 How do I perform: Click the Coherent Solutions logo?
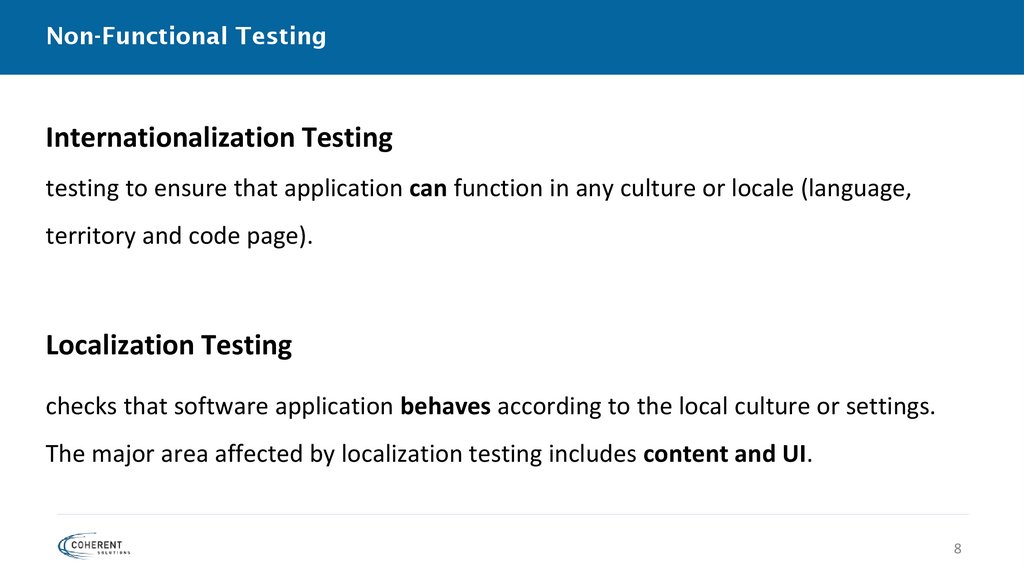coord(94,545)
